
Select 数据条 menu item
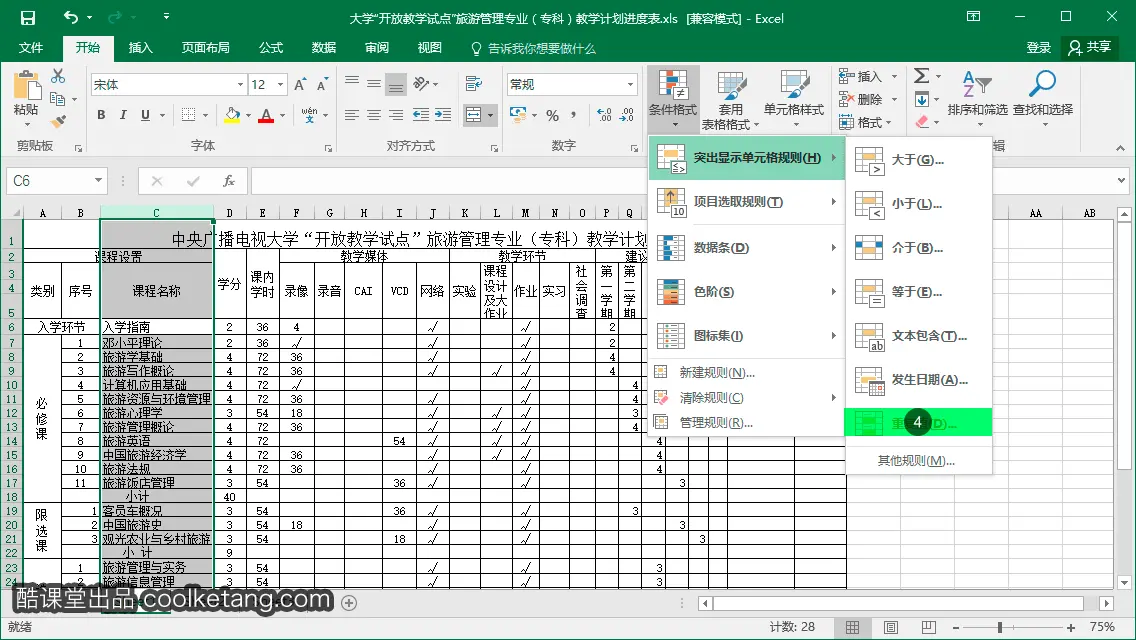pos(747,248)
